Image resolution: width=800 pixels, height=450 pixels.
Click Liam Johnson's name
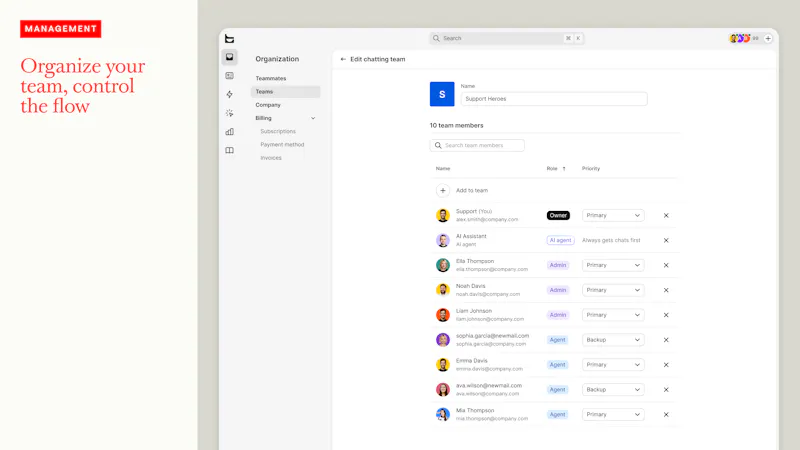click(x=474, y=311)
